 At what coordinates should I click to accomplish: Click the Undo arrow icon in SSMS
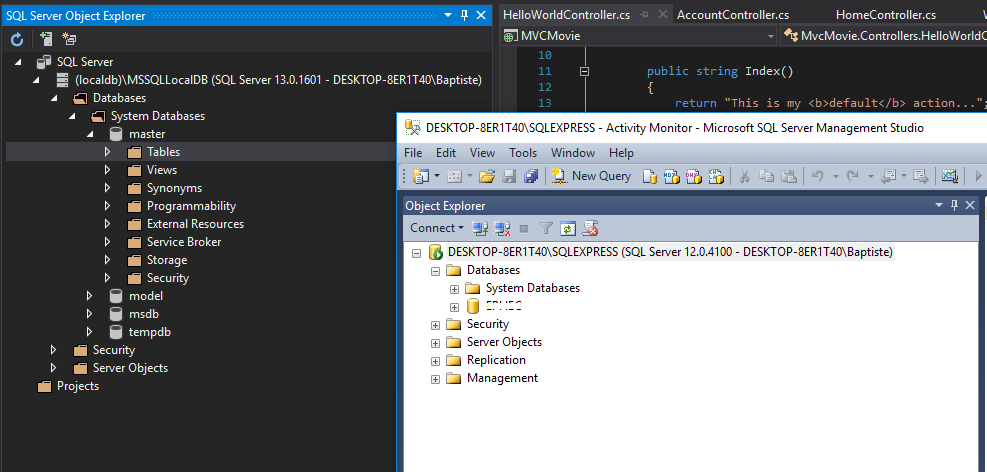click(818, 176)
